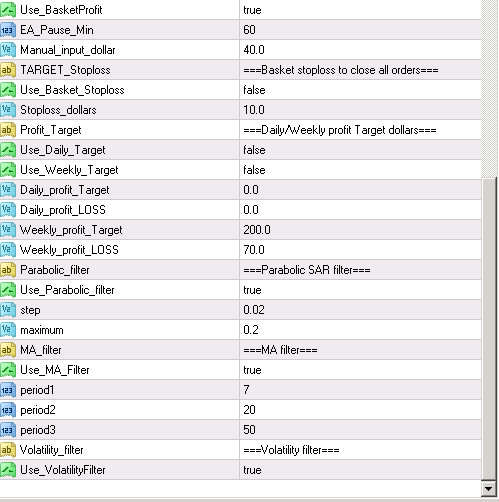Click the integer icon next to EA_Pause_Min
Image resolution: width=499 pixels, height=502 pixels.
click(x=8, y=30)
